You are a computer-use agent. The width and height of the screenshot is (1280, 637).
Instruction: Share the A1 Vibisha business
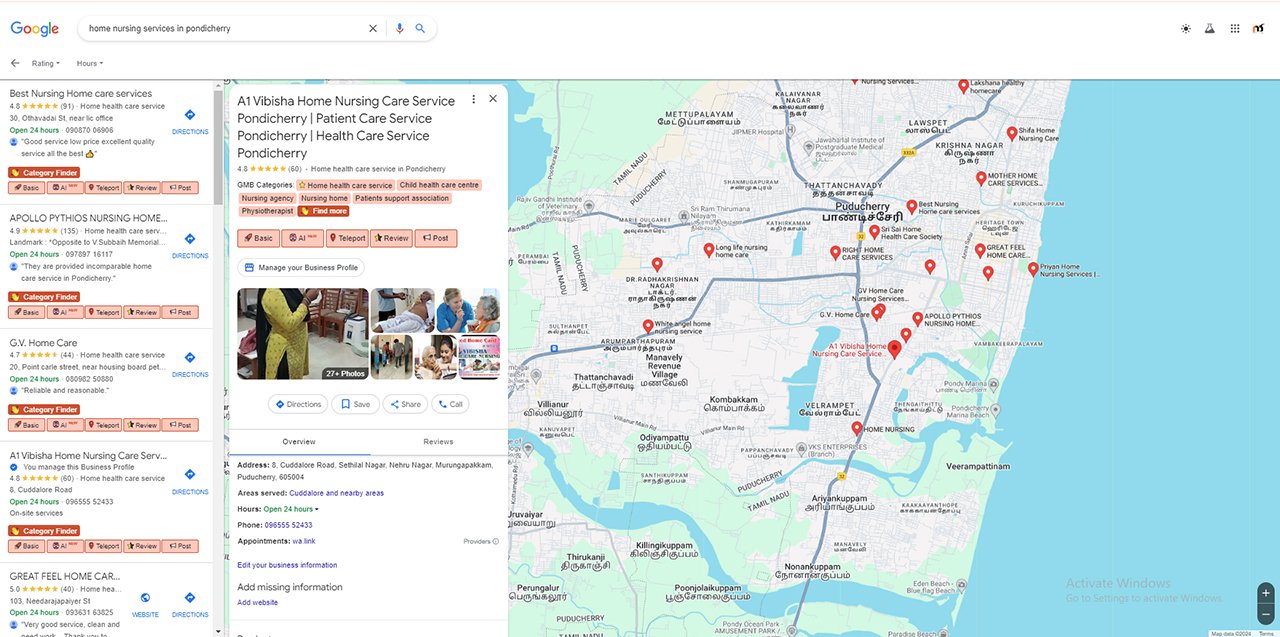click(x=405, y=404)
